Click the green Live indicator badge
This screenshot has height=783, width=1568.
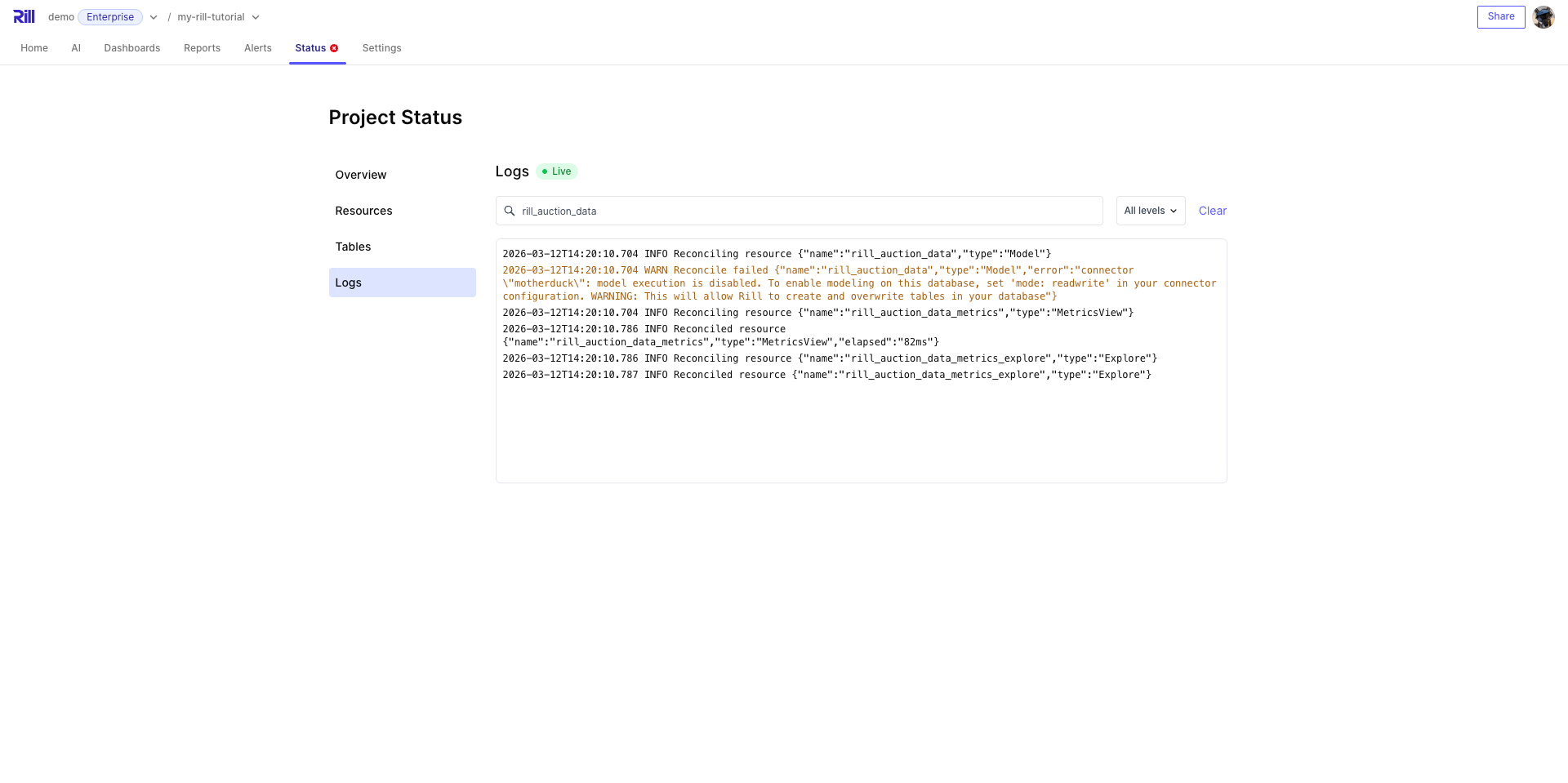click(x=557, y=171)
